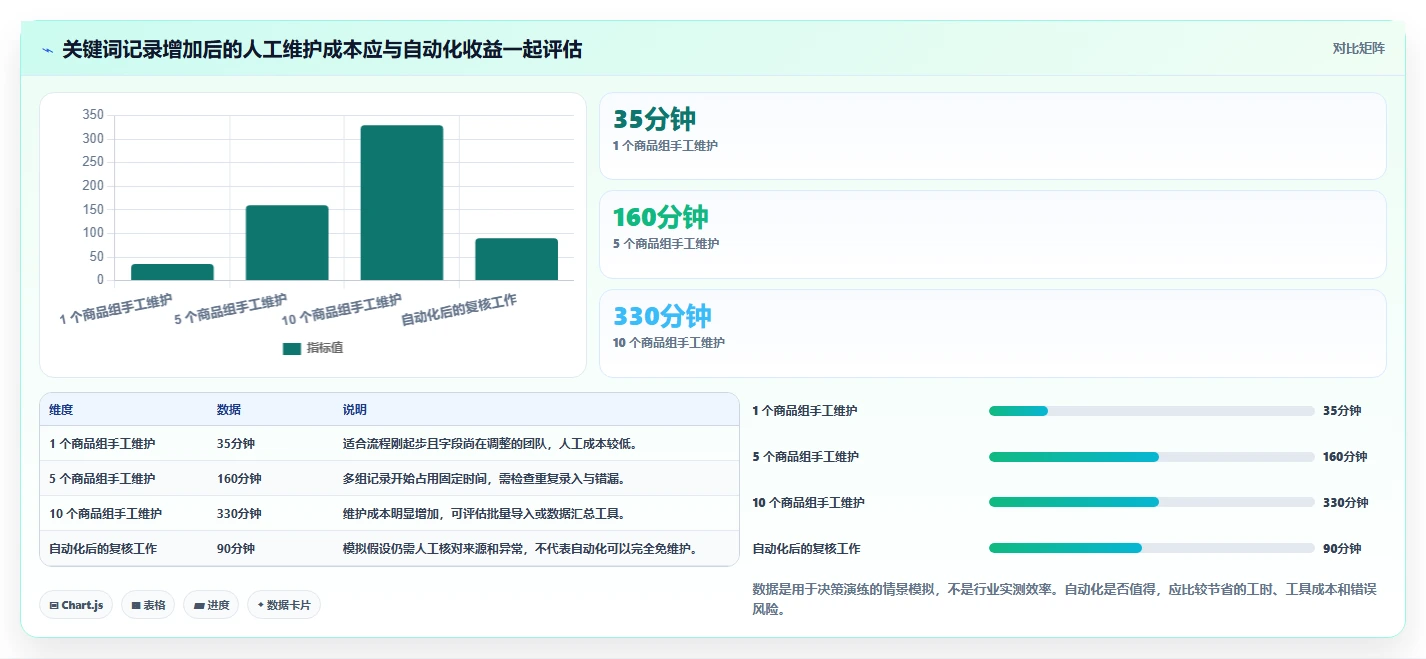Image resolution: width=1426 pixels, height=659 pixels.
Task: Click the icon in the 表格 chip
Action: click(x=135, y=606)
